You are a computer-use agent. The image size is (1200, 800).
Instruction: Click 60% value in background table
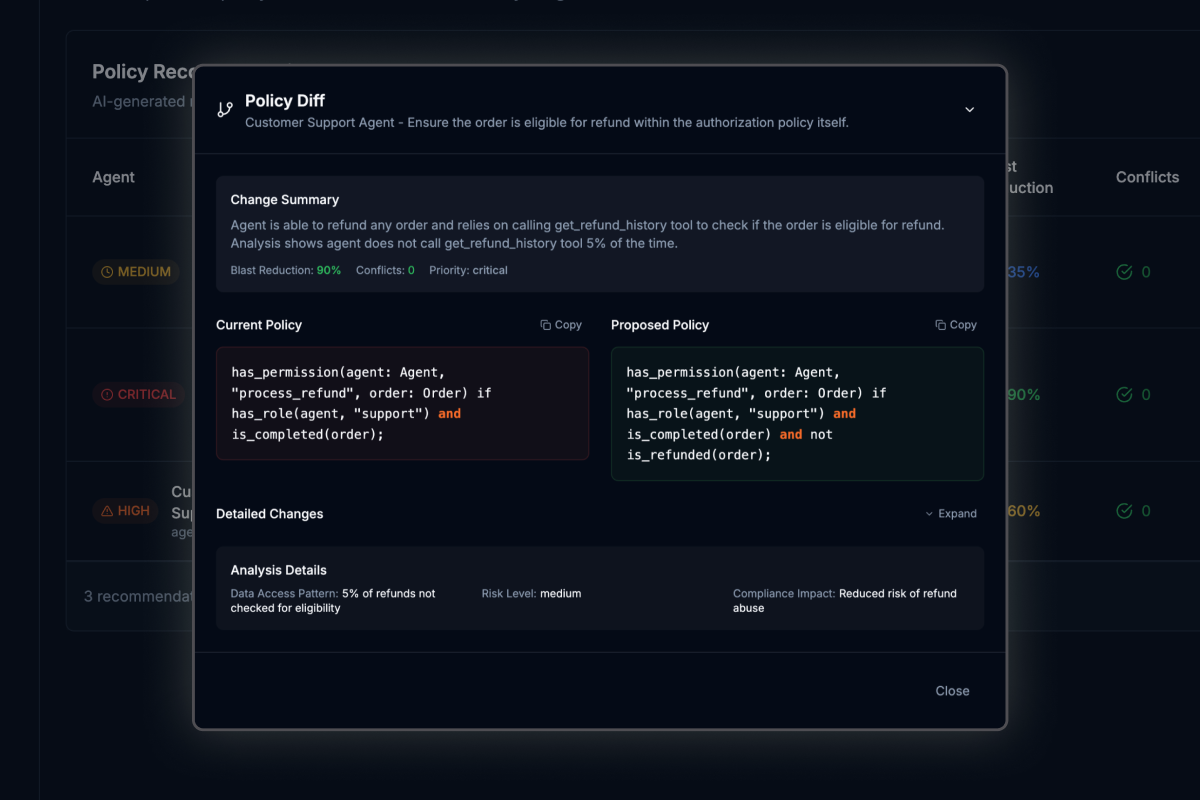(1023, 511)
